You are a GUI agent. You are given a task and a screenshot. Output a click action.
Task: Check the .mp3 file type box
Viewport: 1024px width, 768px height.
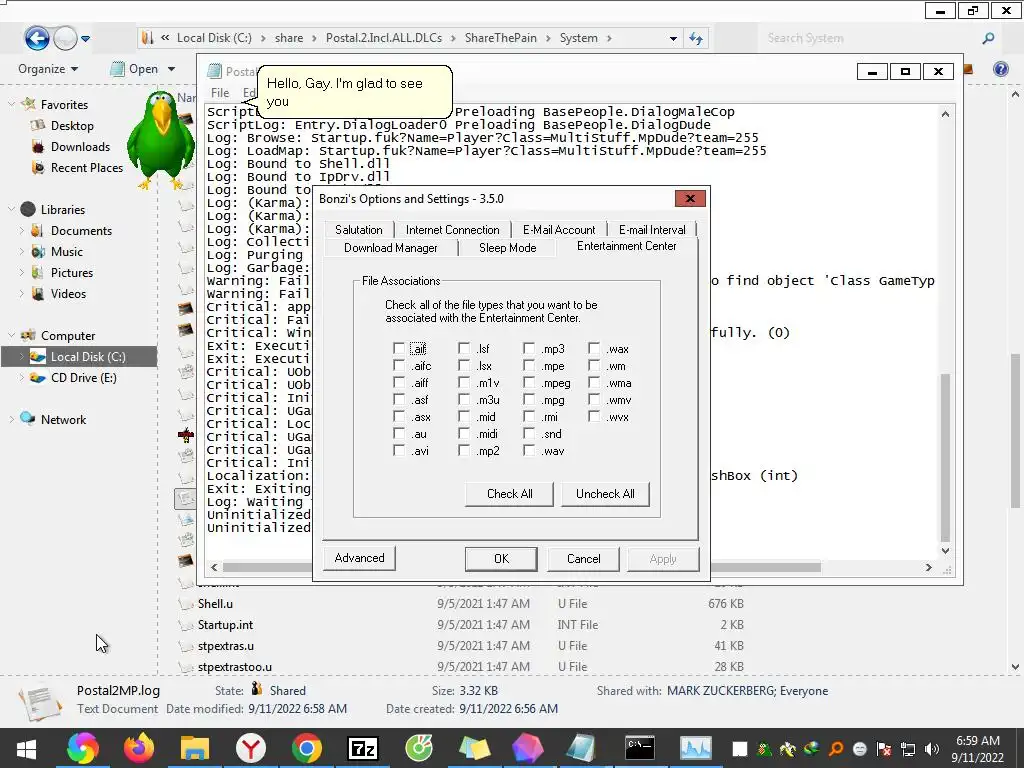pyautogui.click(x=529, y=349)
